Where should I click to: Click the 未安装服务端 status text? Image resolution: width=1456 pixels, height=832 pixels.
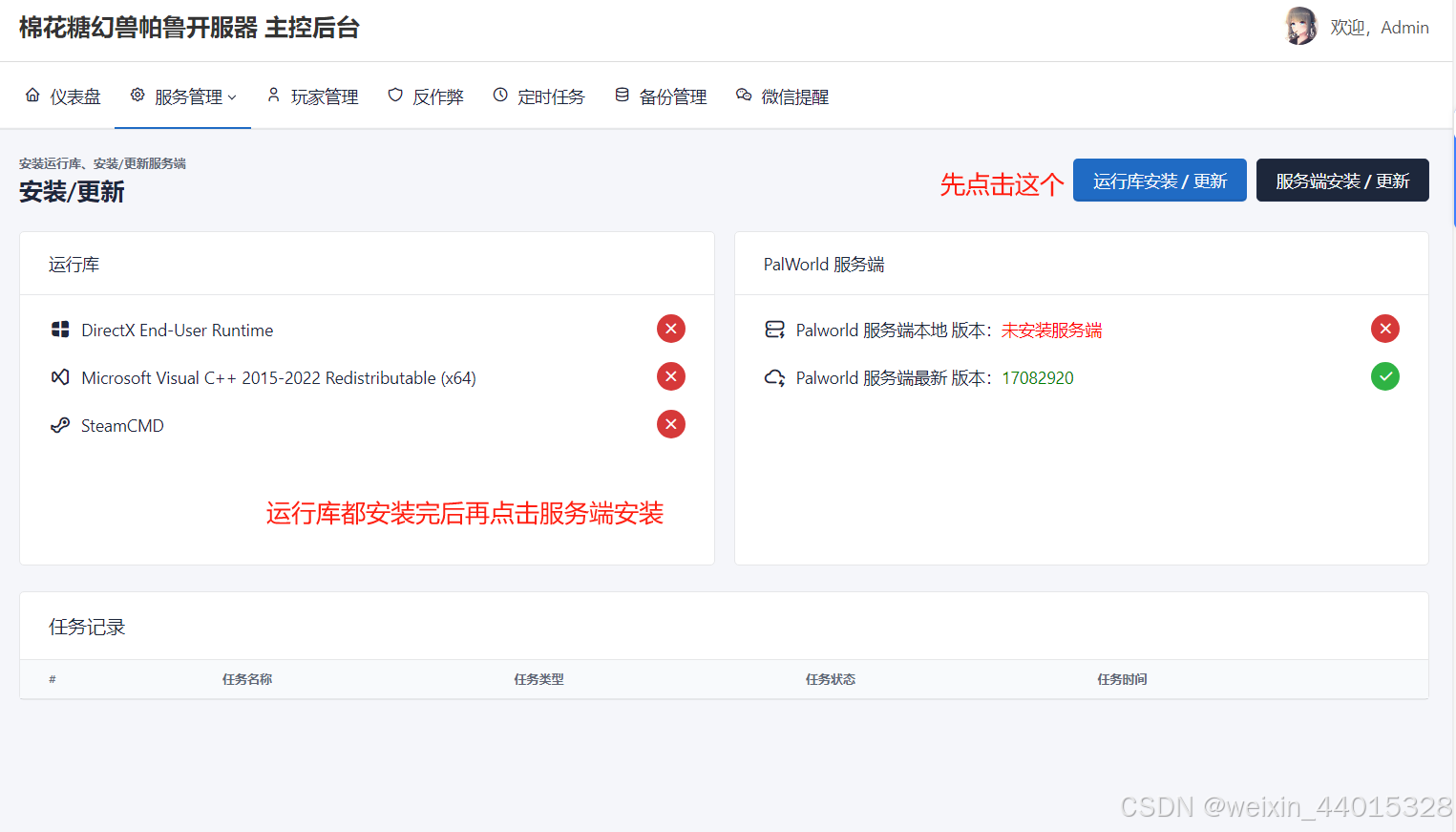[1051, 330]
